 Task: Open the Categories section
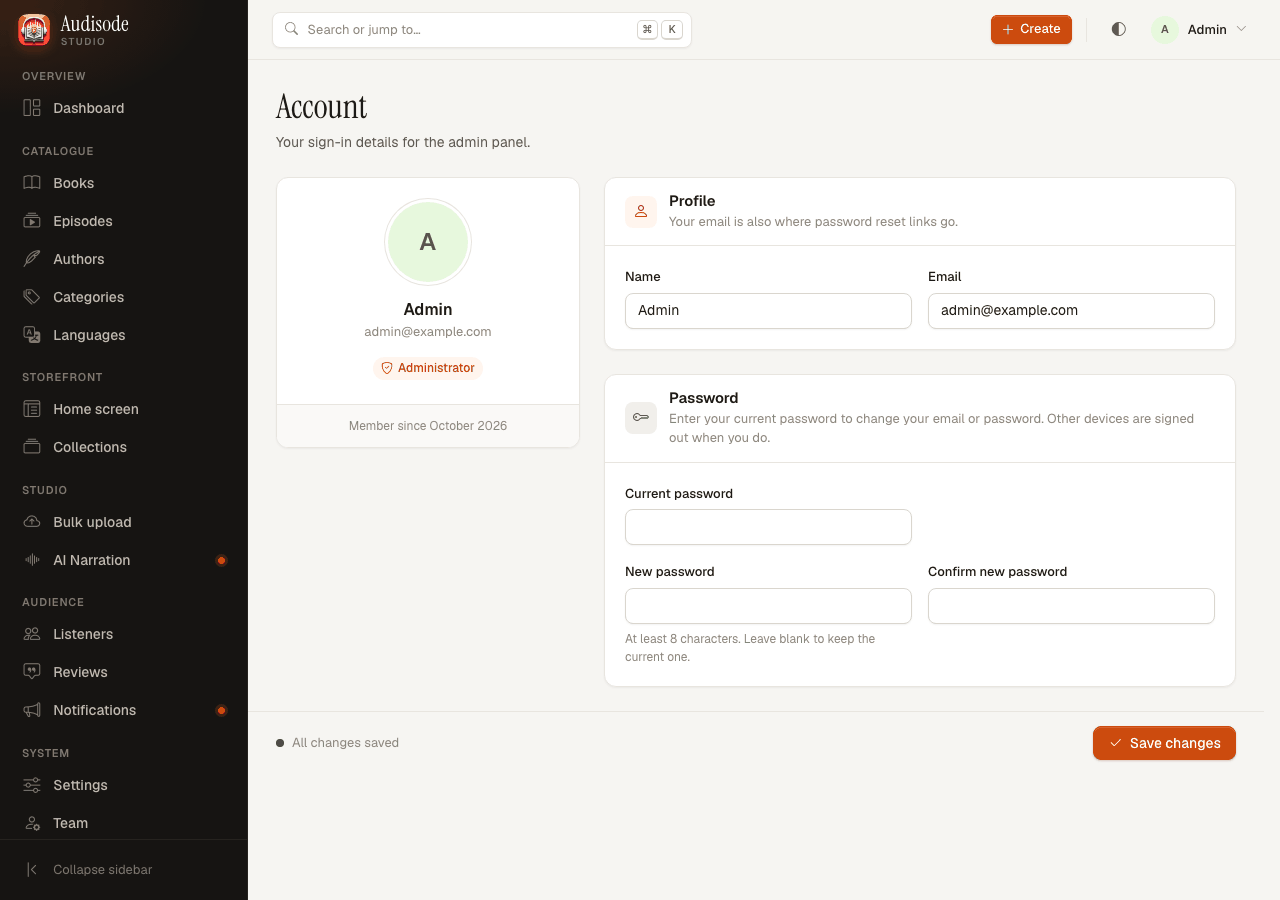[124, 297]
